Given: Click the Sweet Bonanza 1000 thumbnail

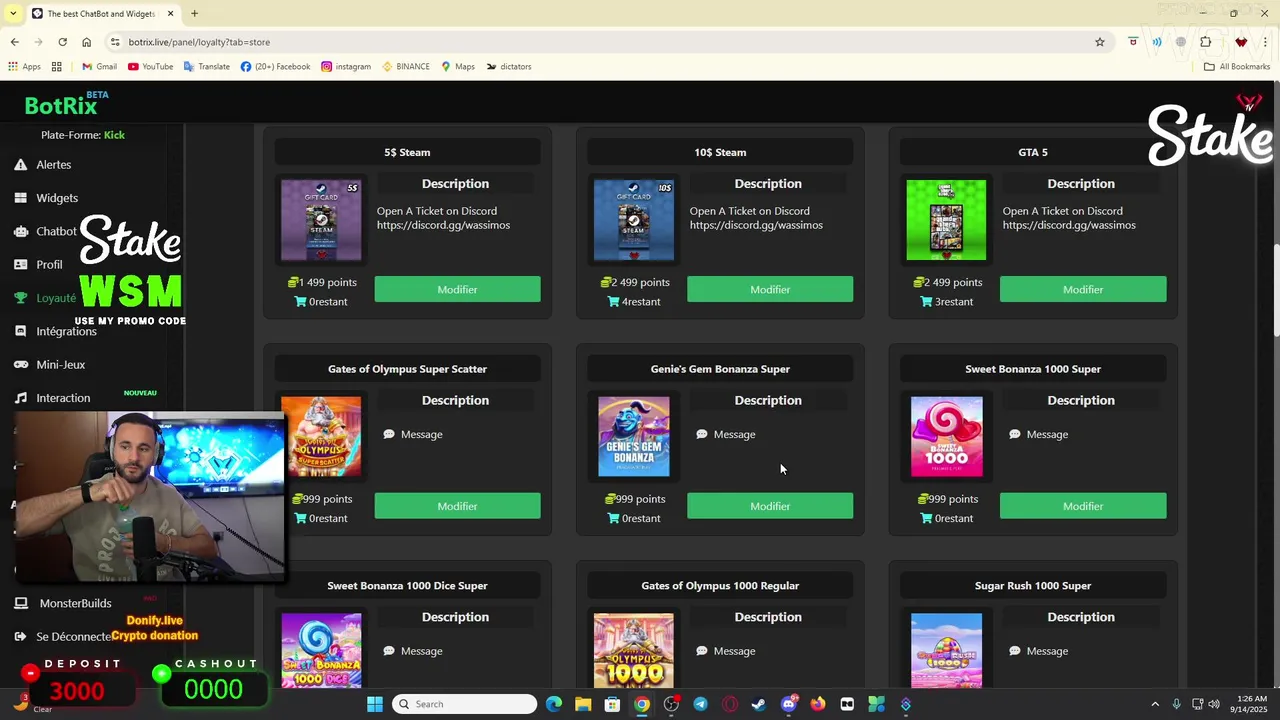Looking at the screenshot, I should (x=946, y=437).
